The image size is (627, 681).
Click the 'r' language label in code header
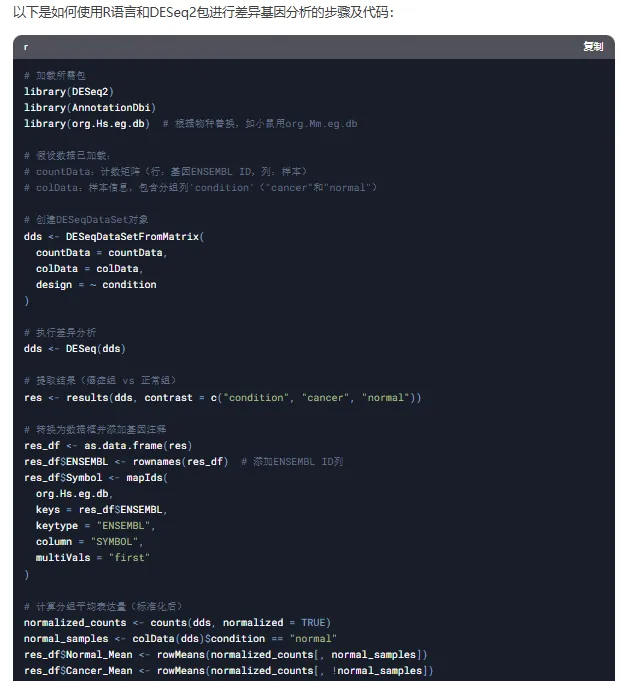click(x=26, y=47)
